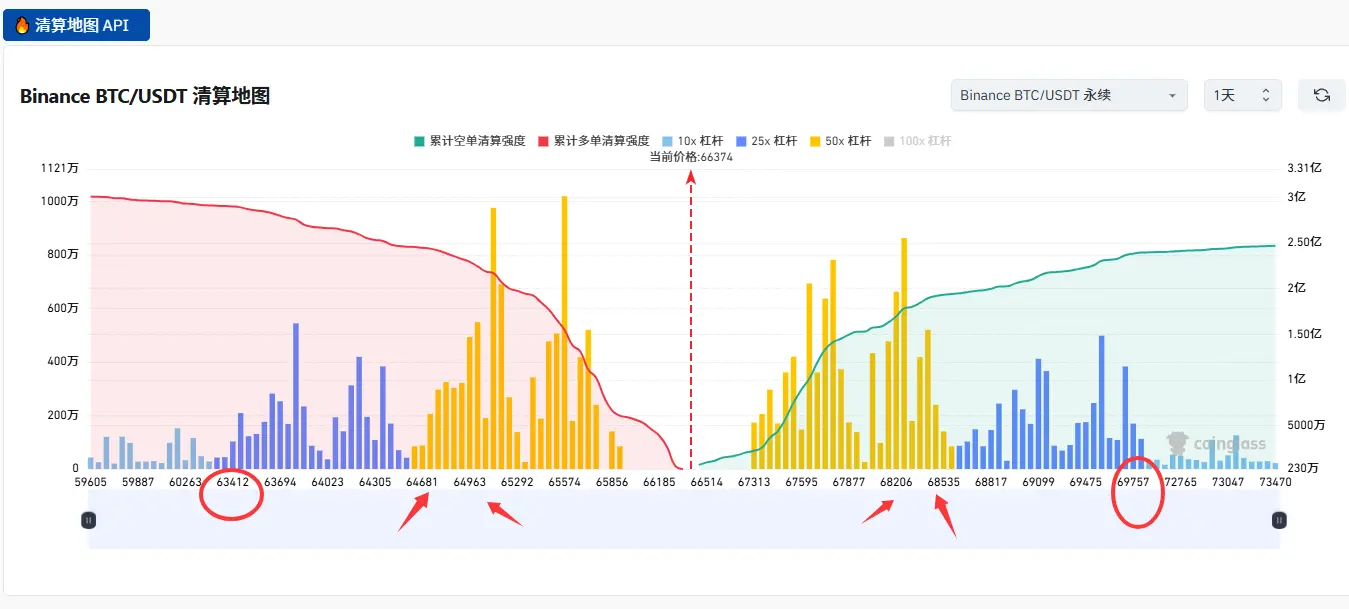Click the left axis value 1000万

tap(60, 201)
